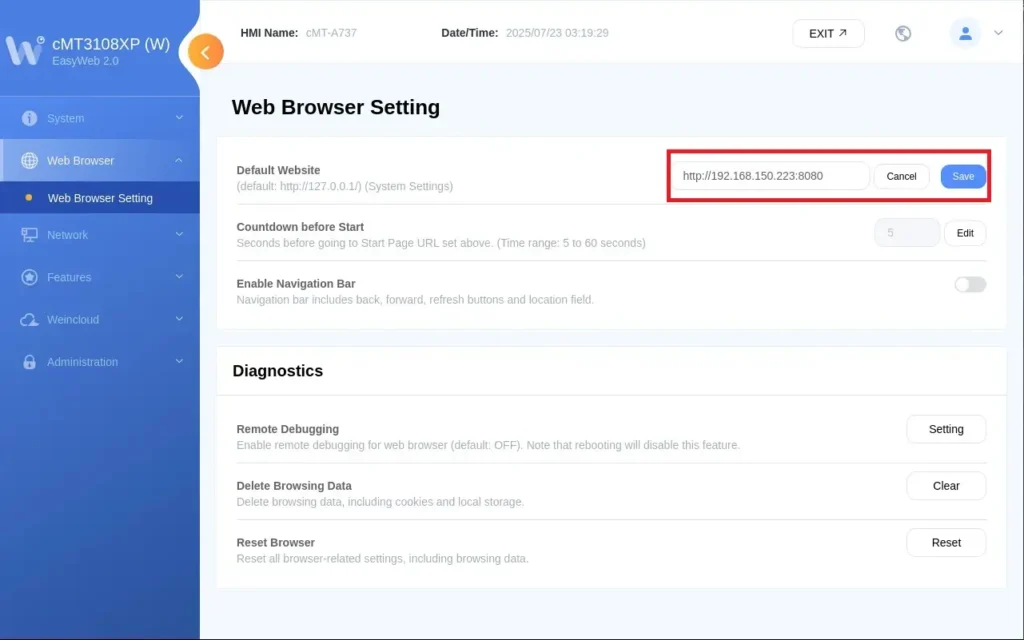Click cMT3108XP (W) product title
The width and height of the screenshot is (1024, 640).
(111, 44)
